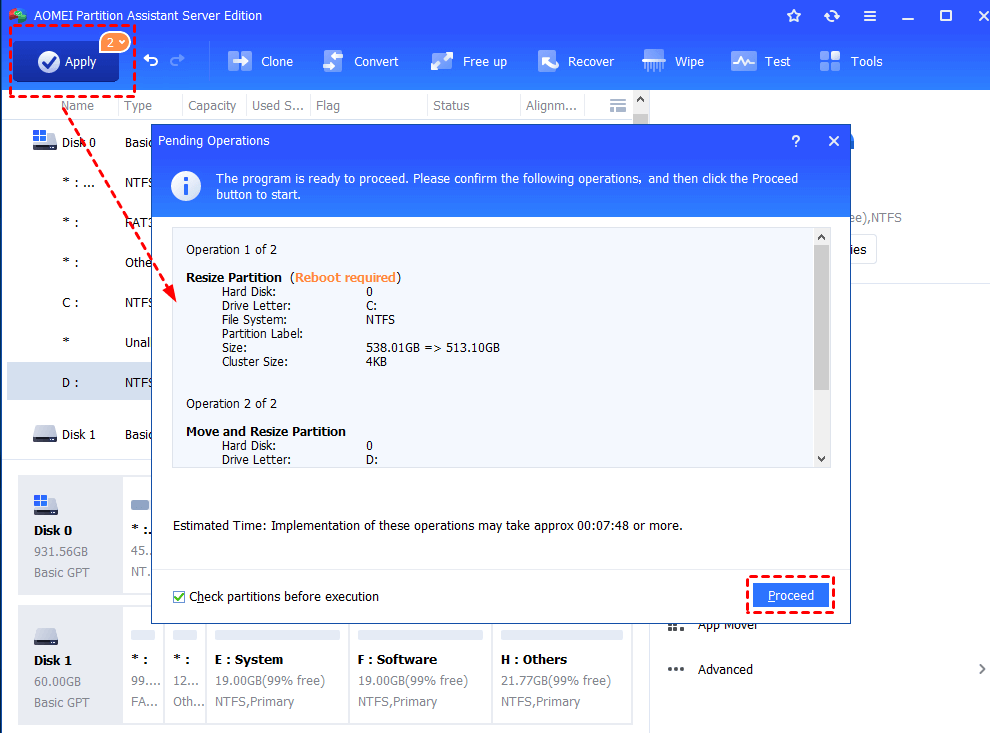Click the Undo arrow icon

tap(151, 61)
